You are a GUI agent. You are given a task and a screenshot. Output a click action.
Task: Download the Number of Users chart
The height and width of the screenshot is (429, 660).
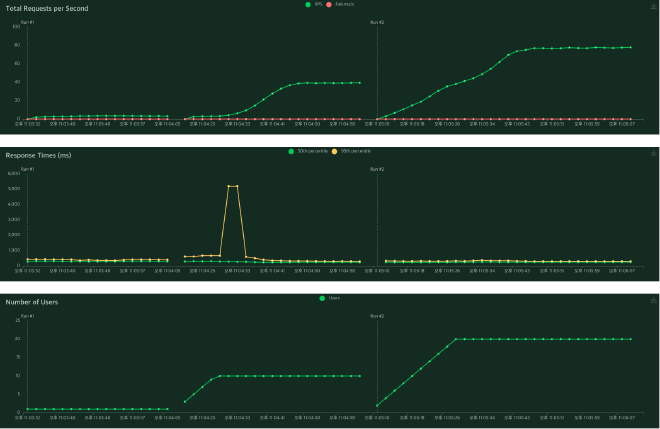pyautogui.click(x=653, y=299)
